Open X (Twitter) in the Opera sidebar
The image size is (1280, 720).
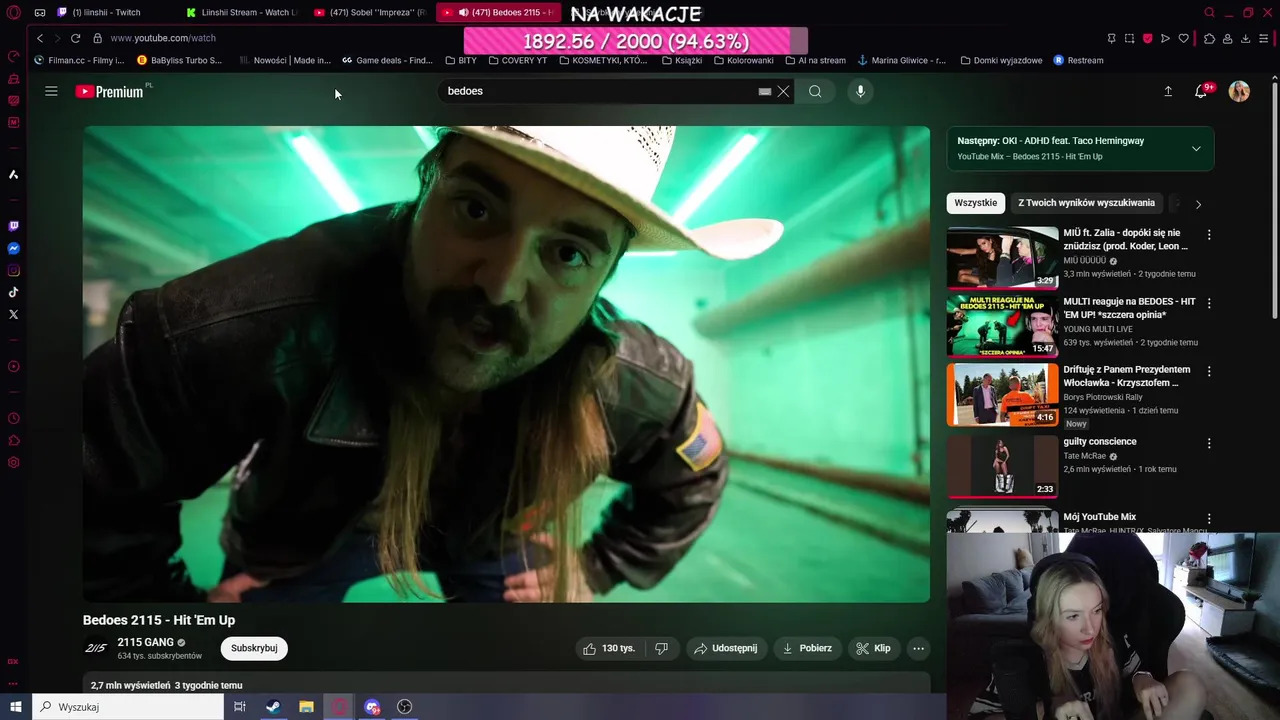[x=13, y=315]
